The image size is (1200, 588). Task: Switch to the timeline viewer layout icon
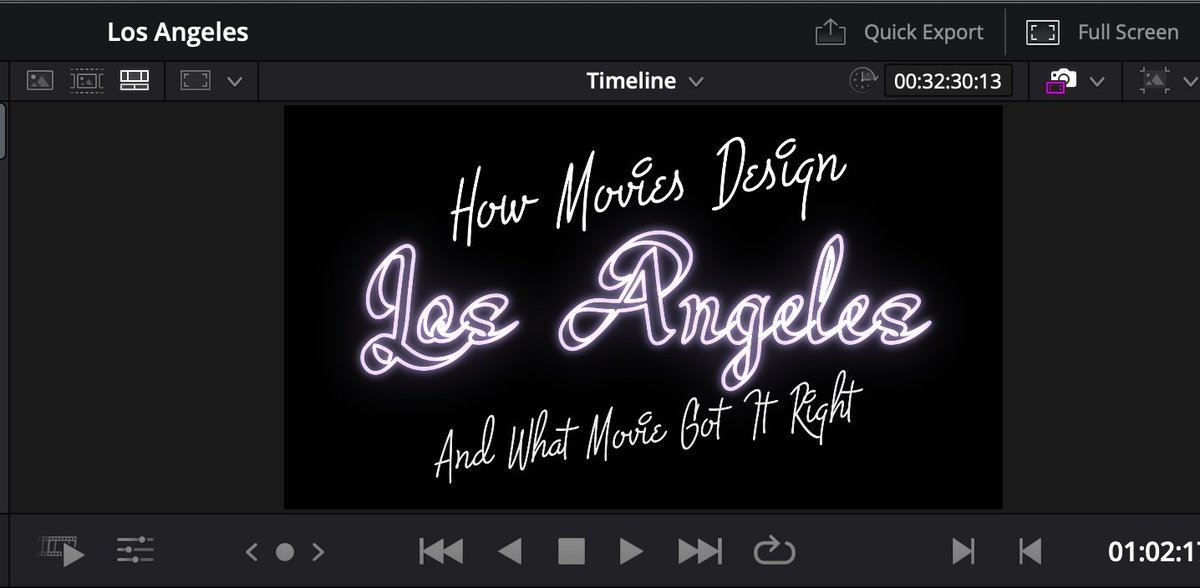(134, 81)
